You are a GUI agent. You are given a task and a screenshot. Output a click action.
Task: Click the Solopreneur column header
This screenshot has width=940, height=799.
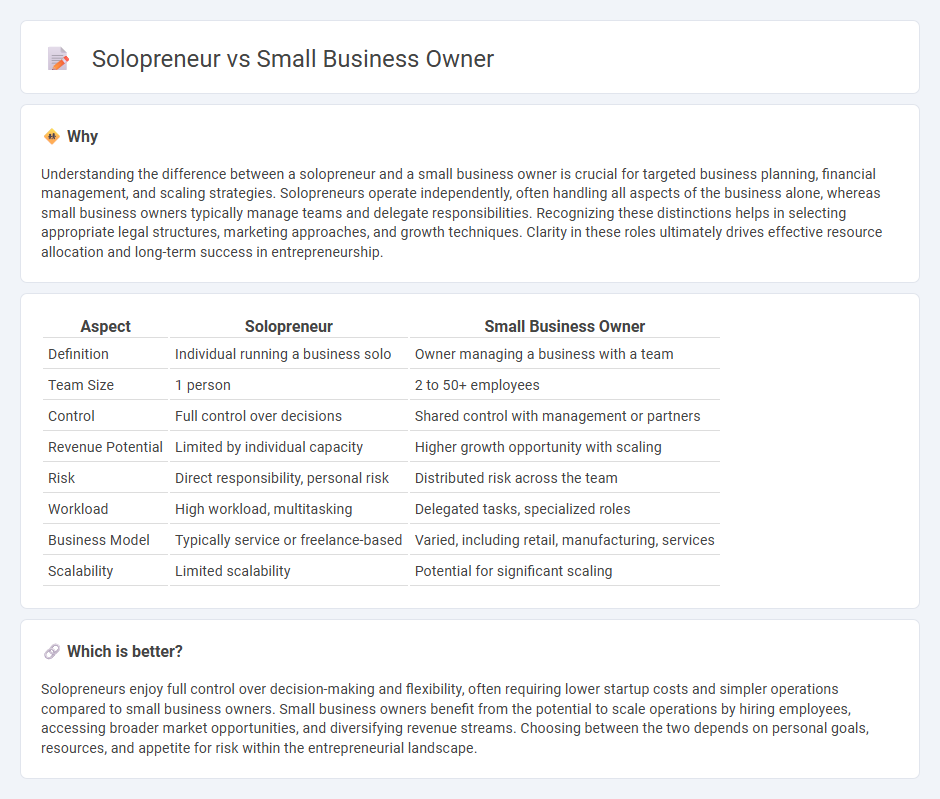coord(288,326)
